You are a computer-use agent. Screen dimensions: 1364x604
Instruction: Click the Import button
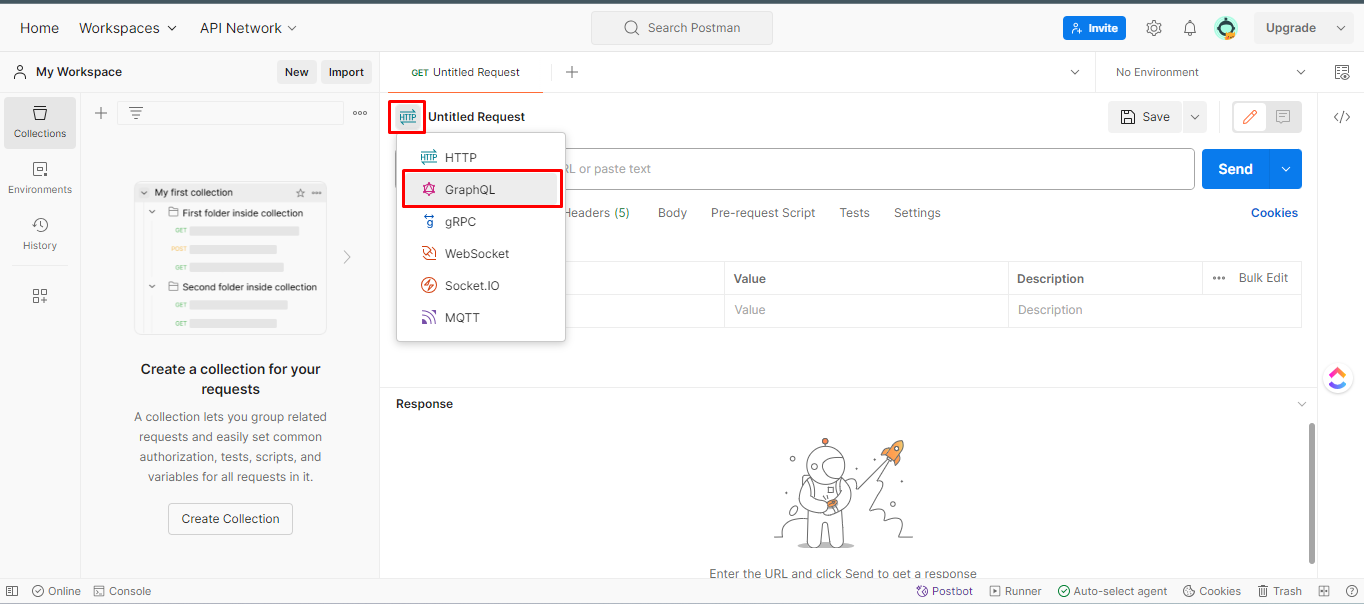(x=347, y=72)
